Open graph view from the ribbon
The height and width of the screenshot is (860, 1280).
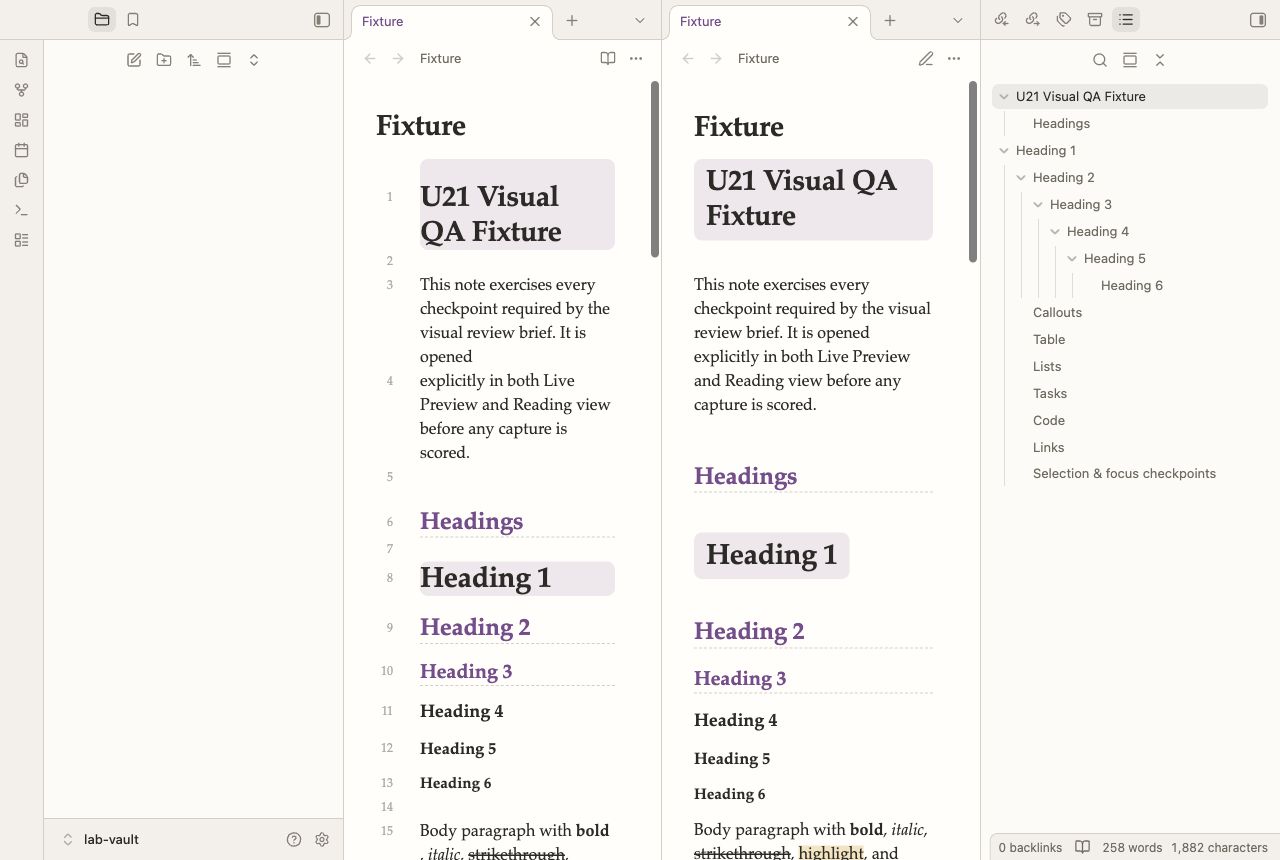(22, 90)
